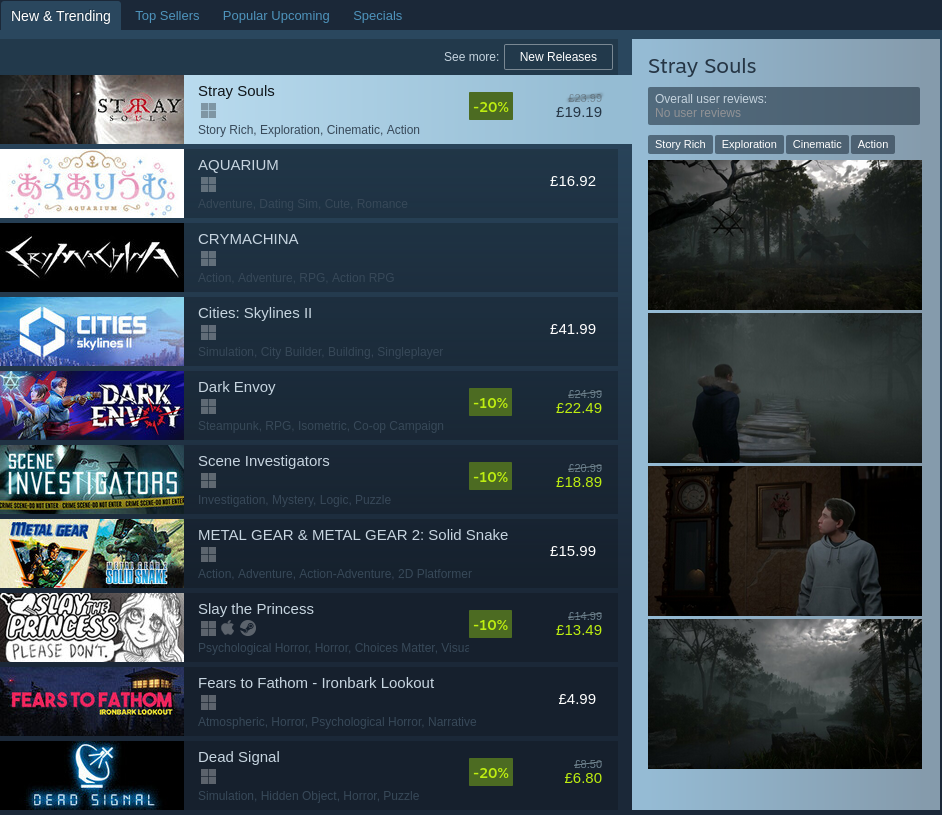Open the Dark Envoy capsule image

click(x=92, y=405)
